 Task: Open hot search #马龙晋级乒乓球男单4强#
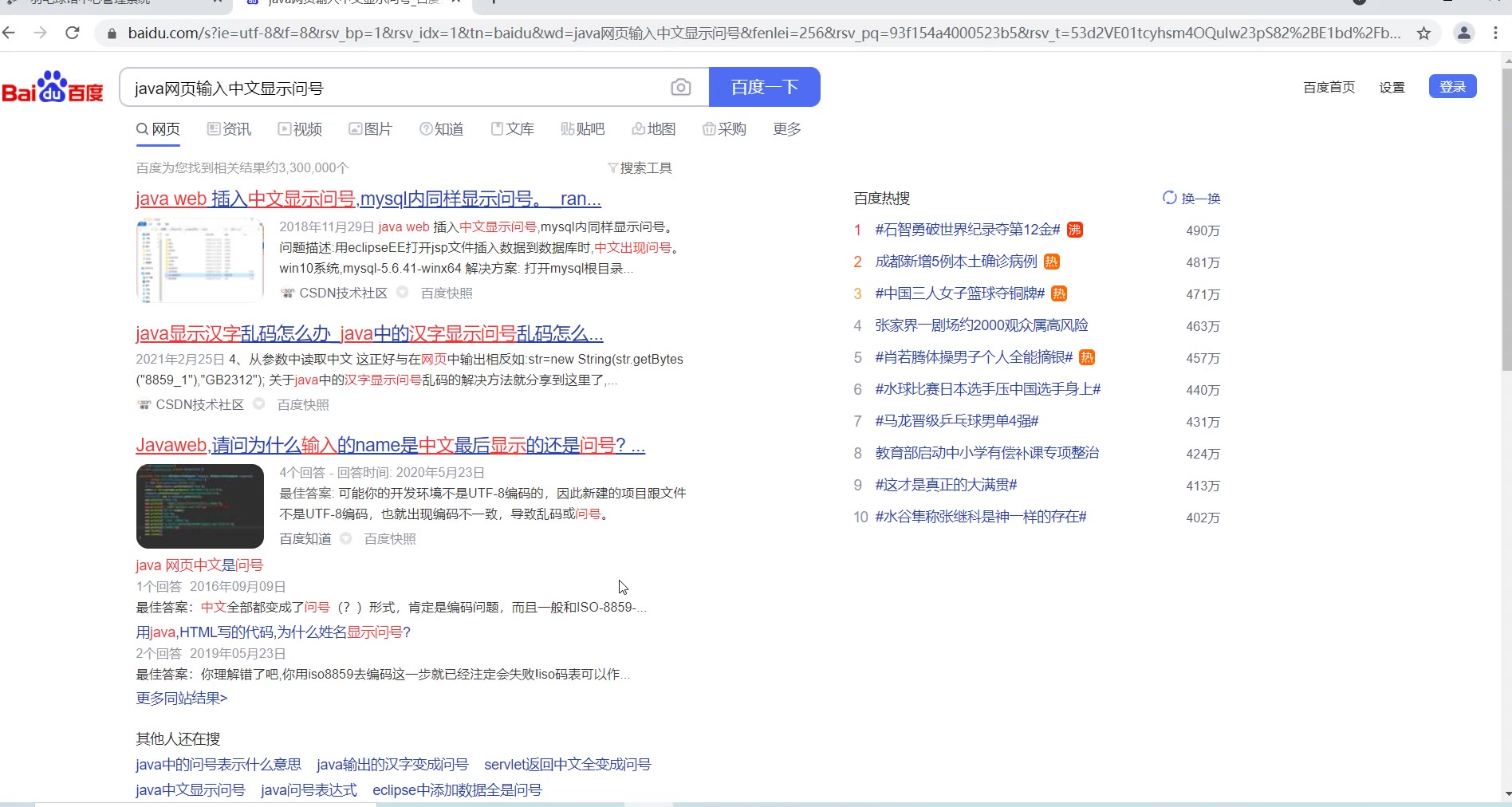click(x=957, y=421)
